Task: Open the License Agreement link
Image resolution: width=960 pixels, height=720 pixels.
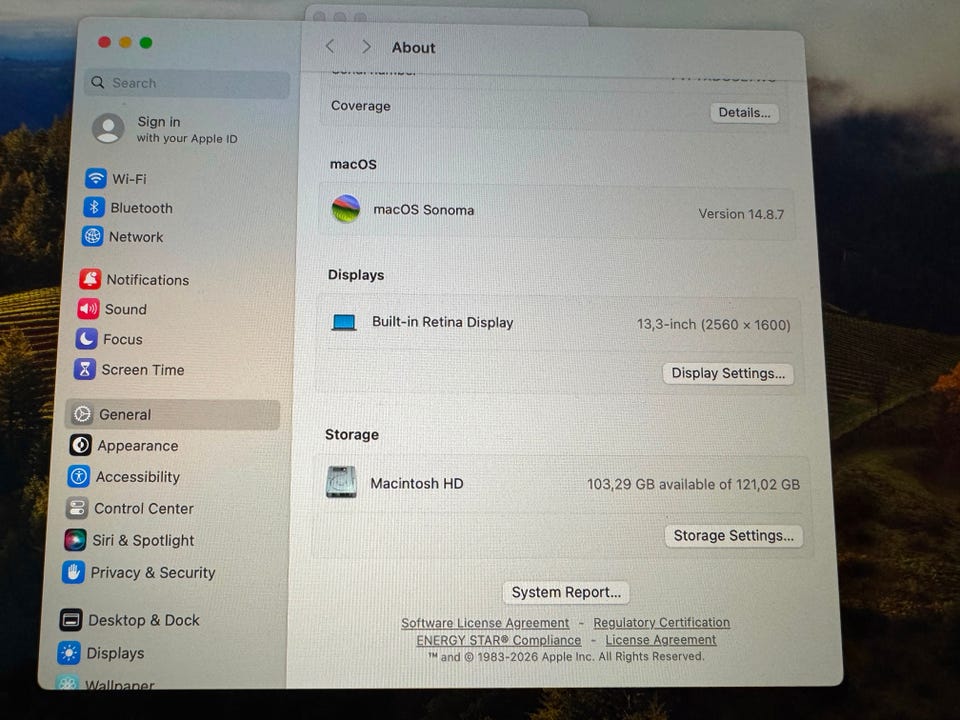Action: click(661, 639)
